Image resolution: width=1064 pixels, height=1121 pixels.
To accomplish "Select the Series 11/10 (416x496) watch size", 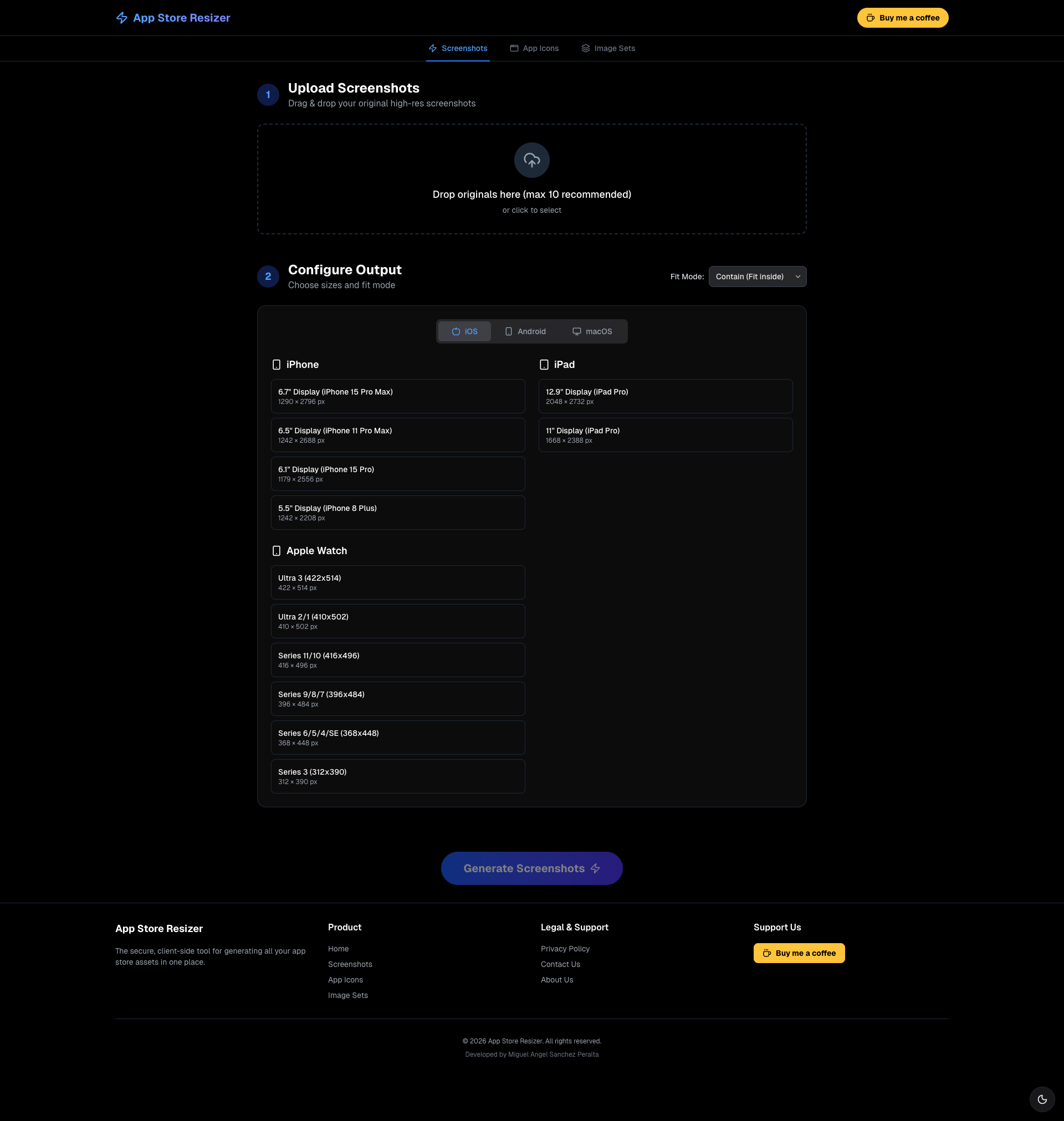I will [397, 659].
